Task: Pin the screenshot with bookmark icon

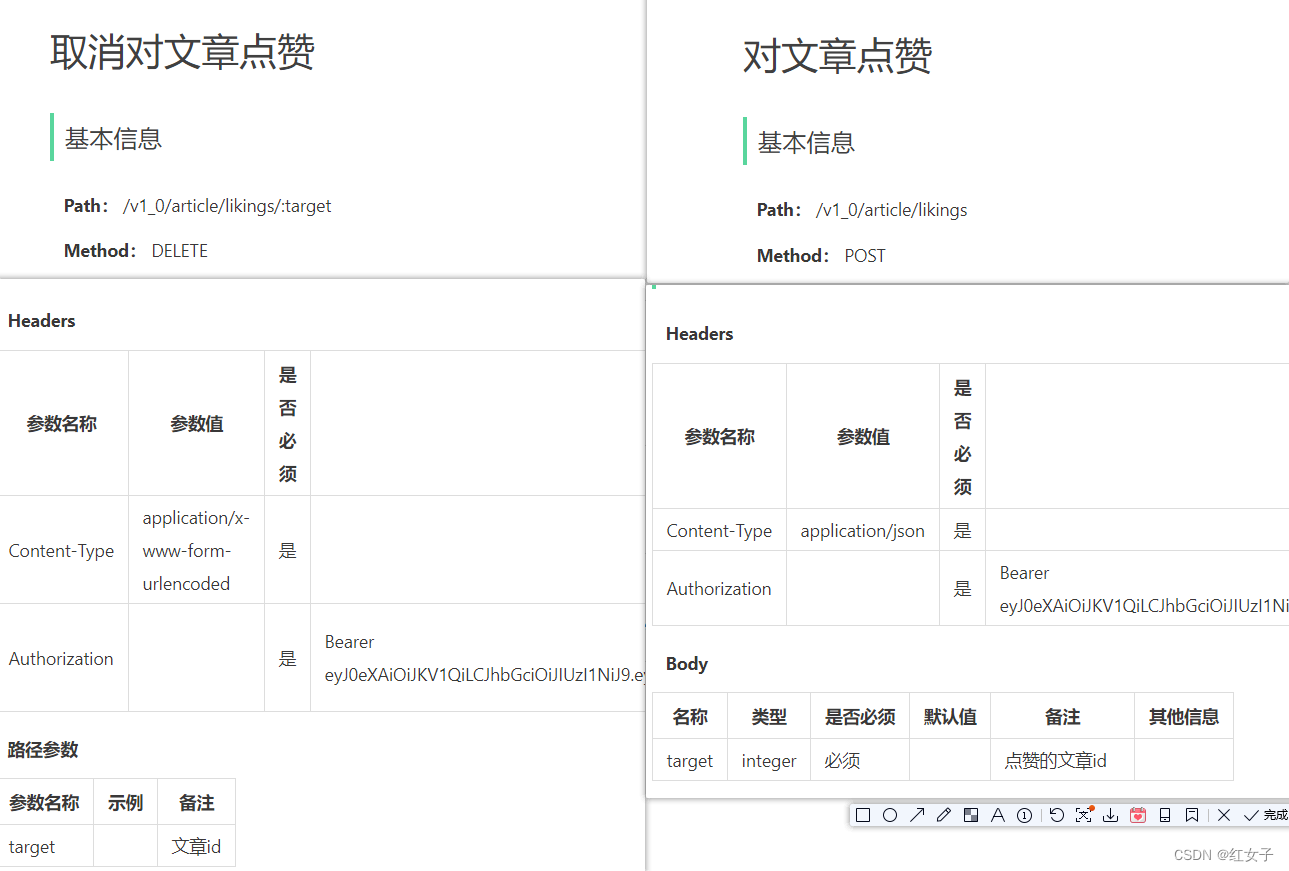Action: [1191, 815]
